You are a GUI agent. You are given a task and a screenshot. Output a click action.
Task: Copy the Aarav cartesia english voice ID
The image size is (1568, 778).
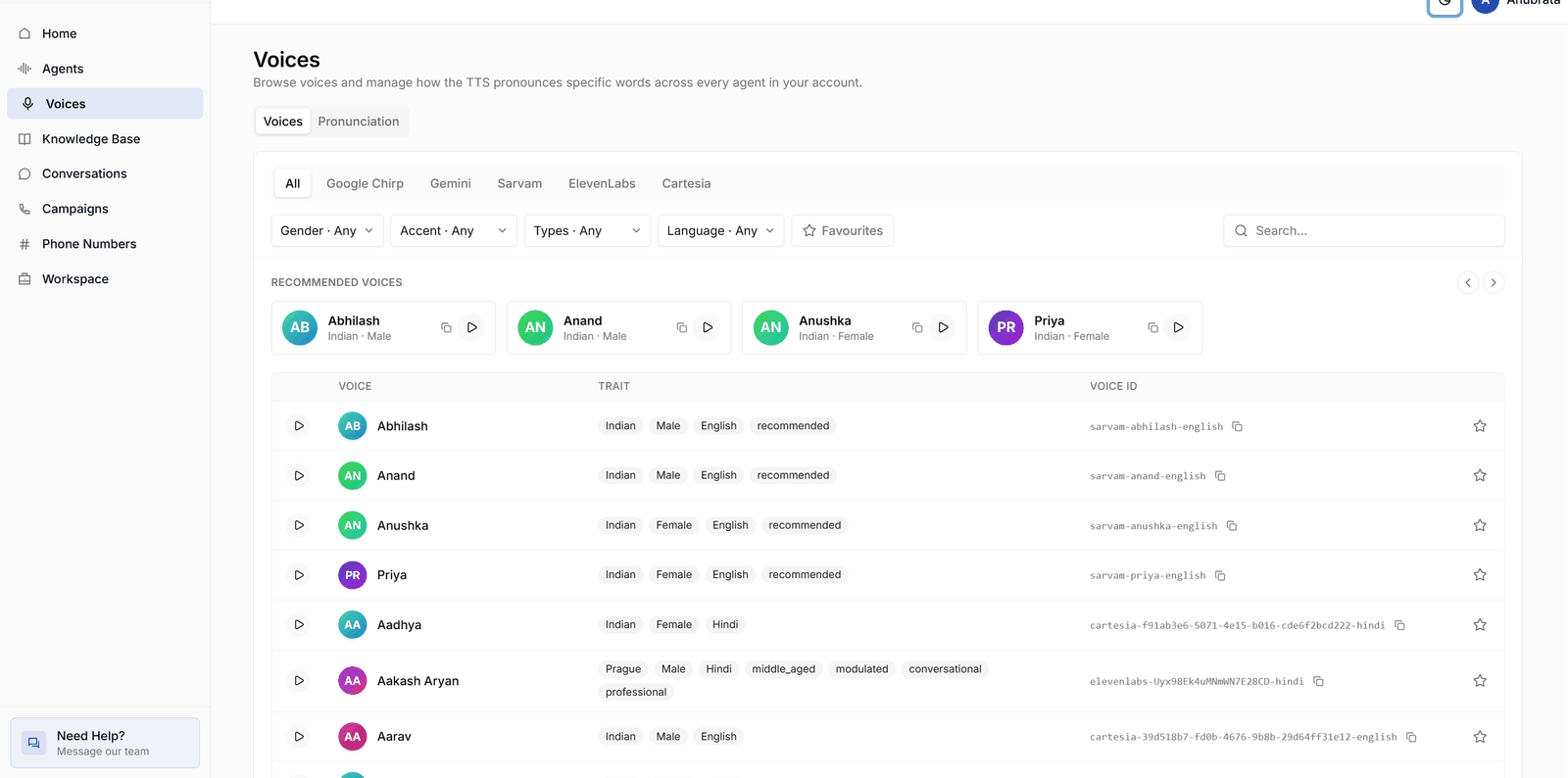(x=1411, y=737)
